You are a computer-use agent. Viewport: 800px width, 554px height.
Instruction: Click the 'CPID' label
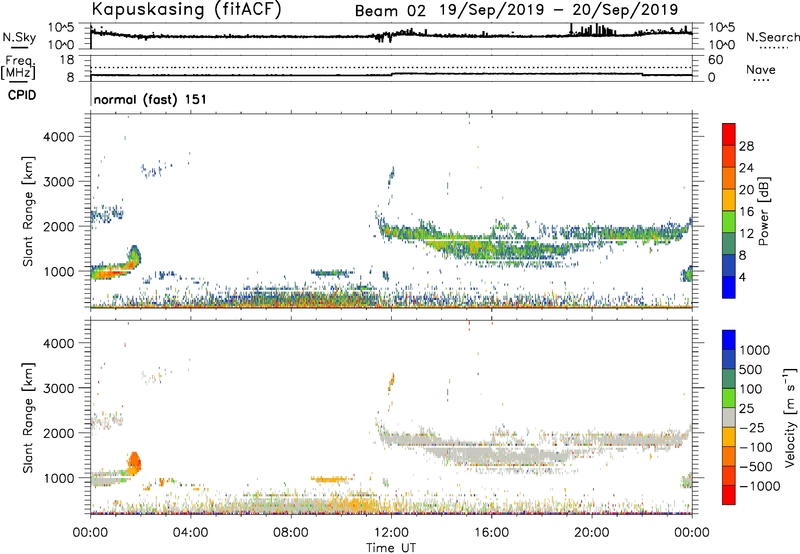tap(22, 95)
